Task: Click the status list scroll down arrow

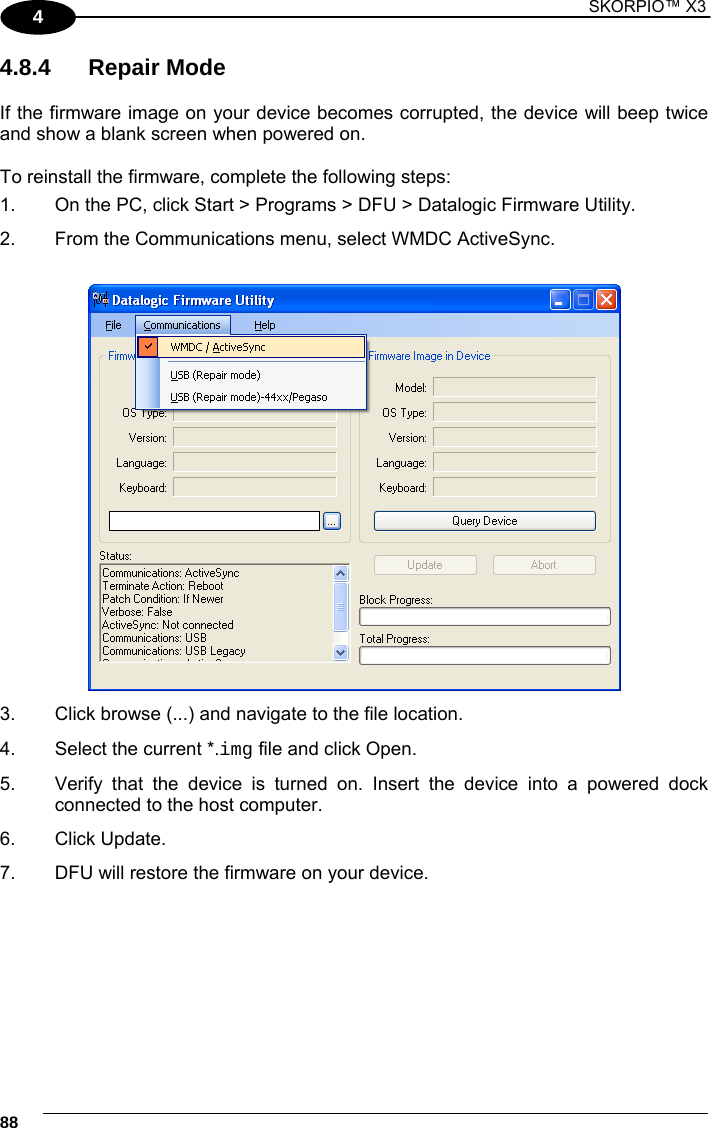Action: (341, 652)
